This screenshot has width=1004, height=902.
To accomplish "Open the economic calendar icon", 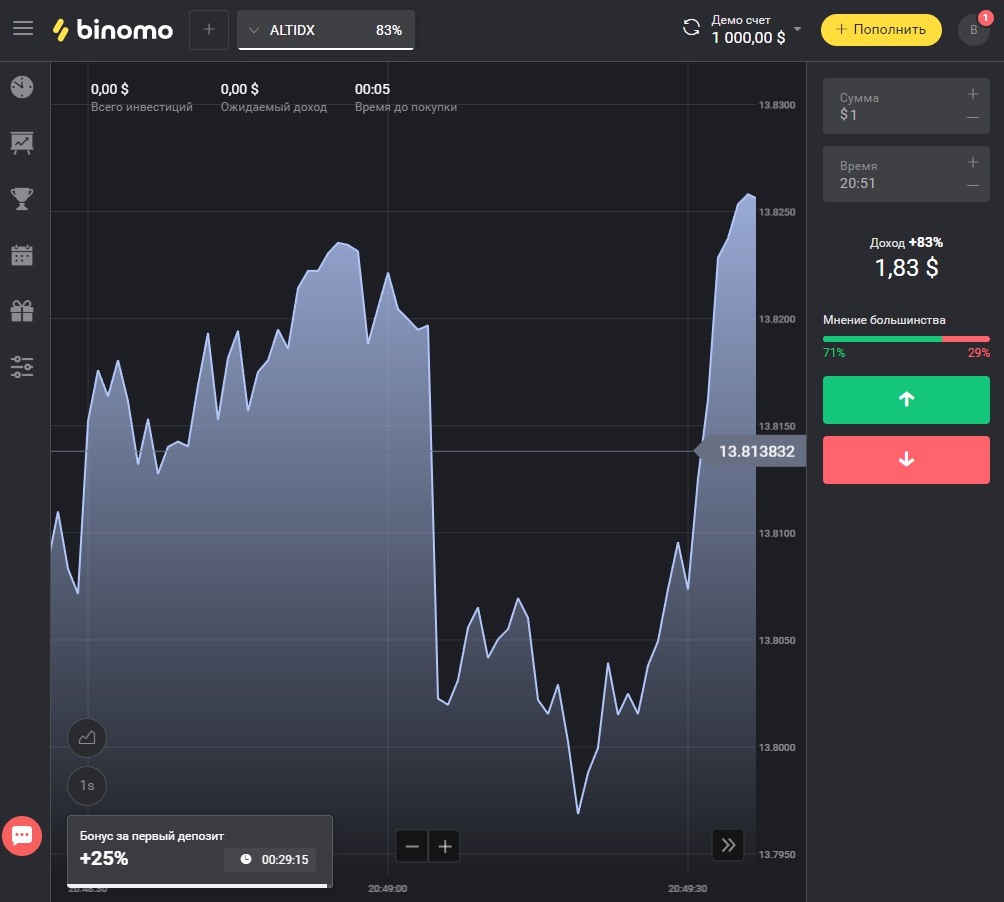I will (x=22, y=255).
